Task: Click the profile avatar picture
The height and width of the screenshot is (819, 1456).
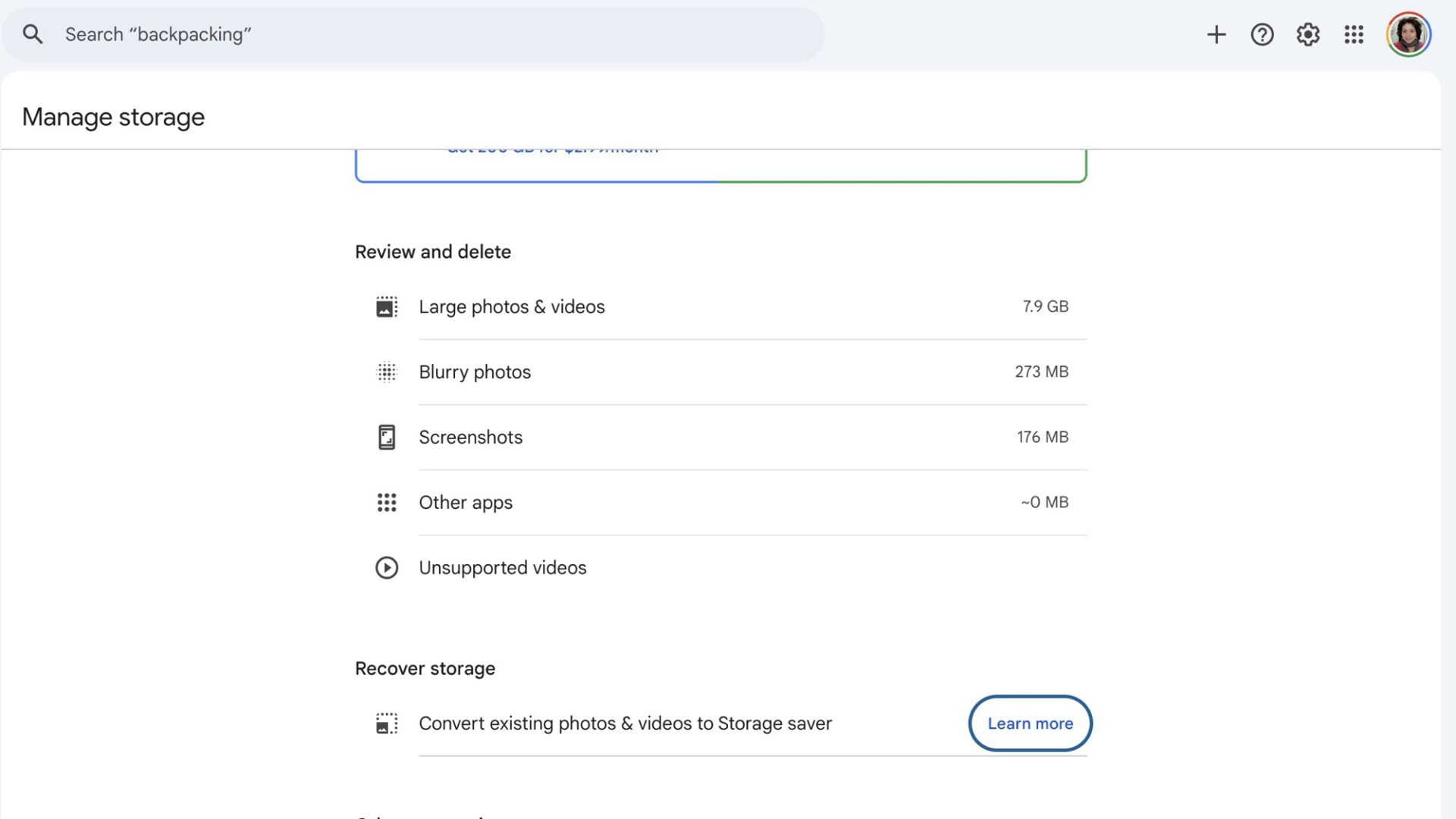Action: pyautogui.click(x=1408, y=34)
